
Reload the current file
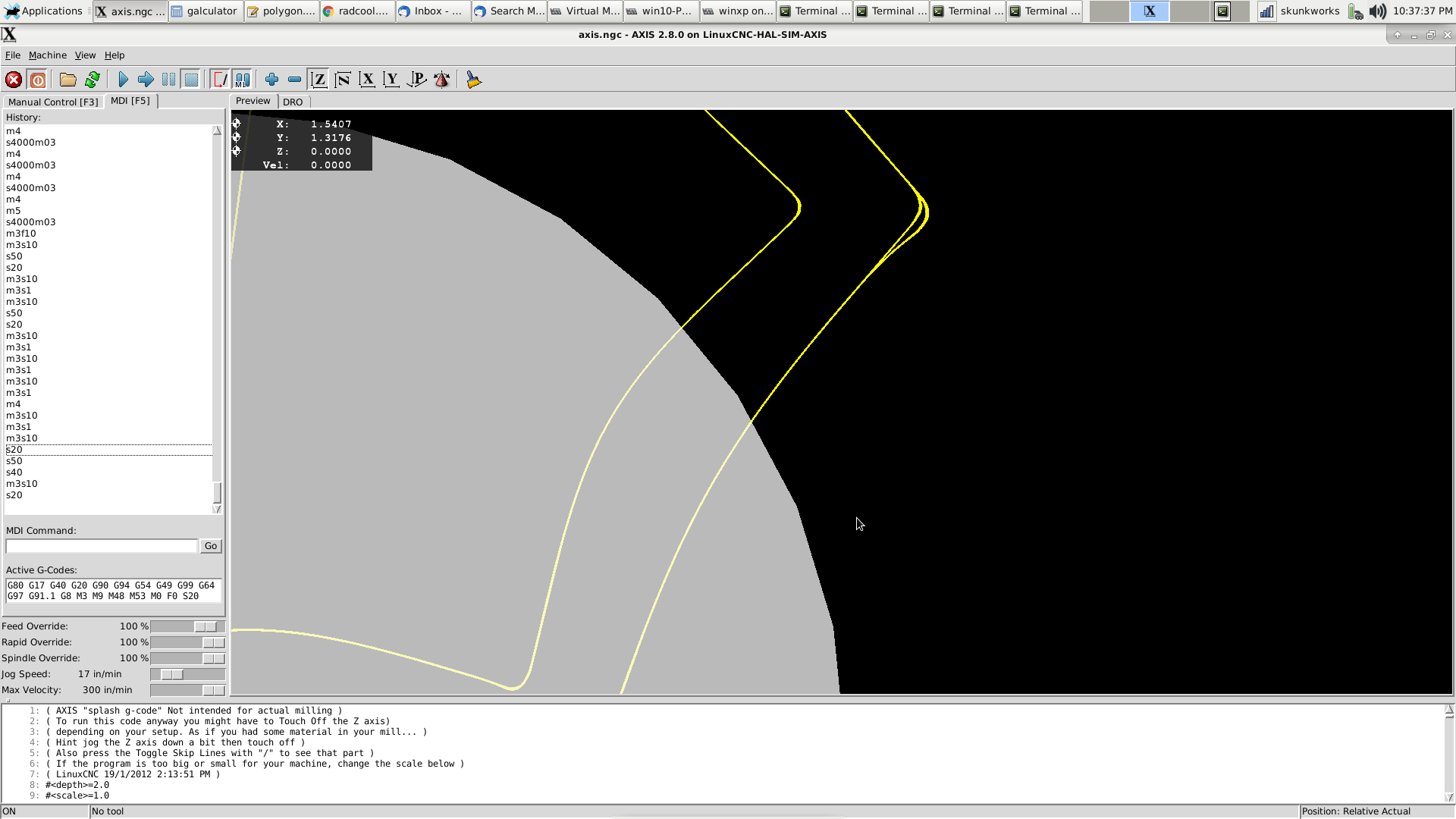[93, 80]
